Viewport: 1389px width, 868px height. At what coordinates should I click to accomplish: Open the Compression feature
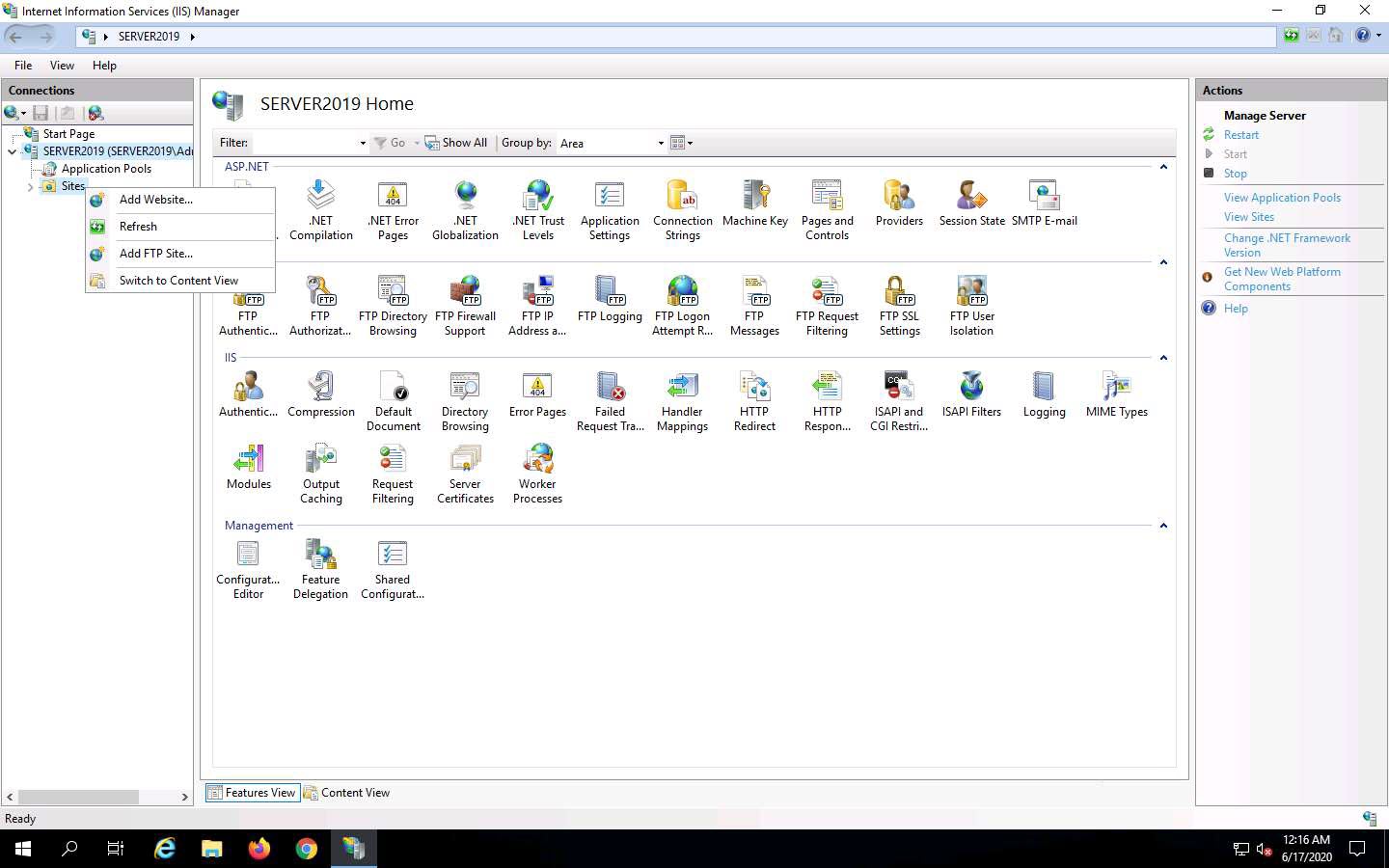coord(321,393)
